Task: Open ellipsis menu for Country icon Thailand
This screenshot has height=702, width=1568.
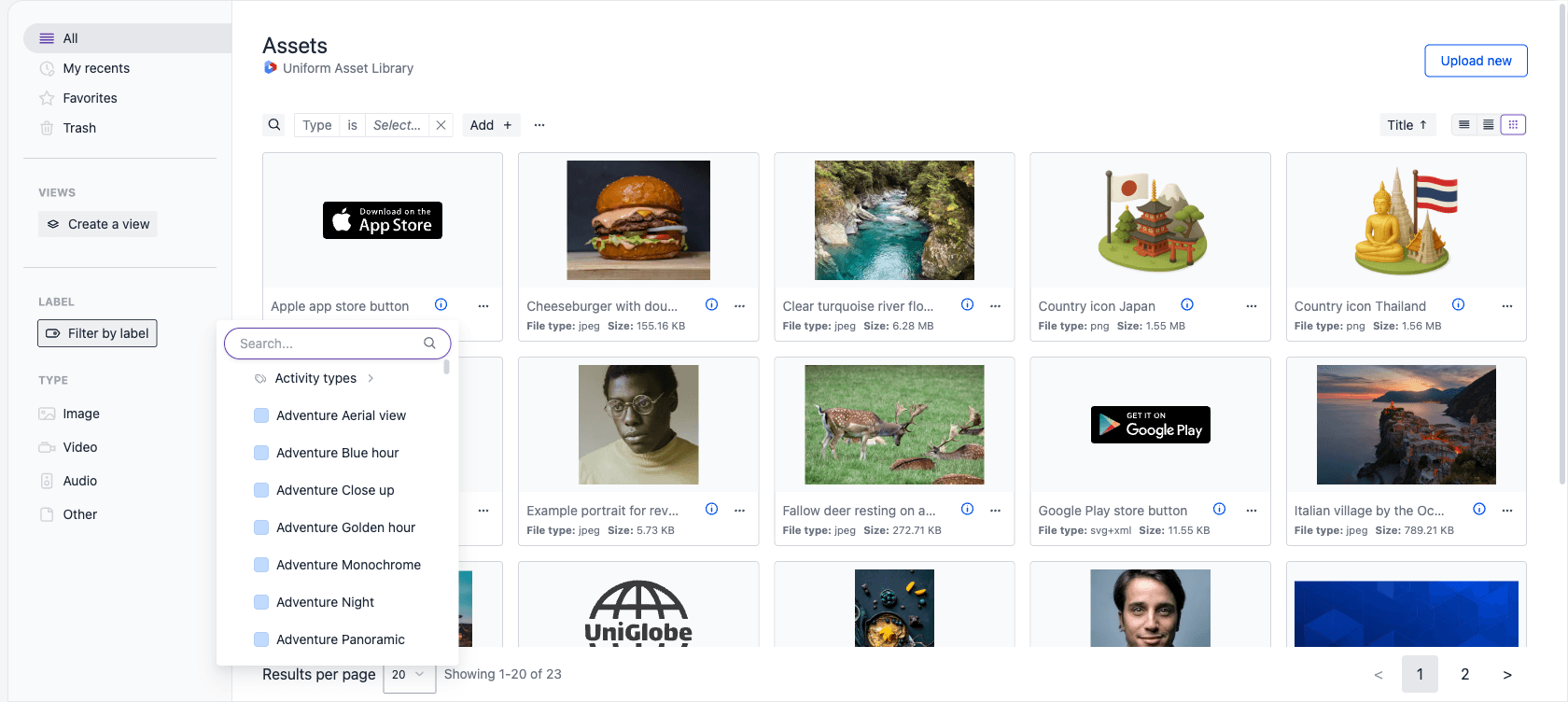Action: point(1507,306)
